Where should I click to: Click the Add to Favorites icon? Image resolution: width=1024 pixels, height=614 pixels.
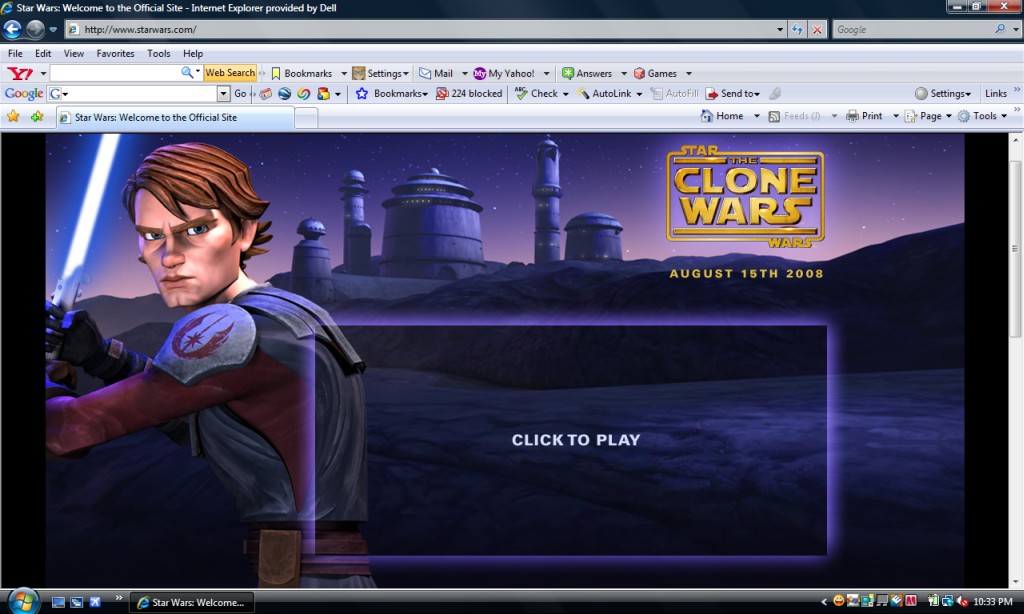pyautogui.click(x=37, y=116)
